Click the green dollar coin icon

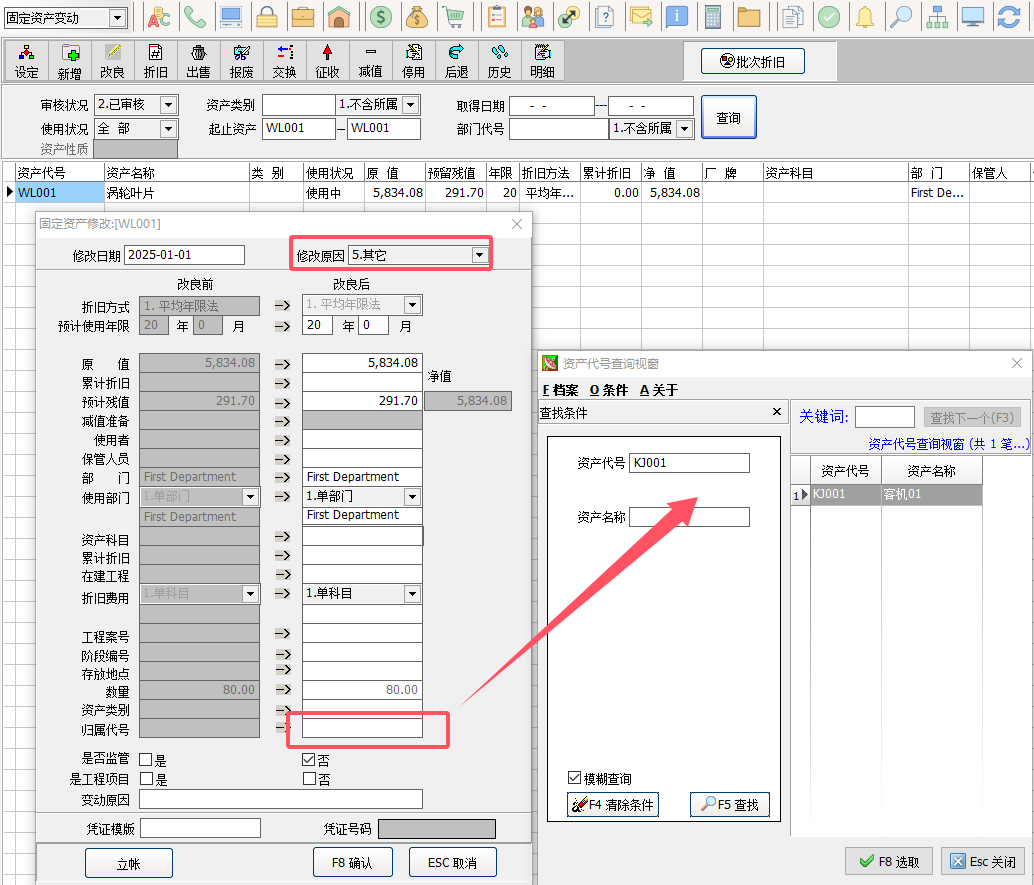[x=380, y=17]
